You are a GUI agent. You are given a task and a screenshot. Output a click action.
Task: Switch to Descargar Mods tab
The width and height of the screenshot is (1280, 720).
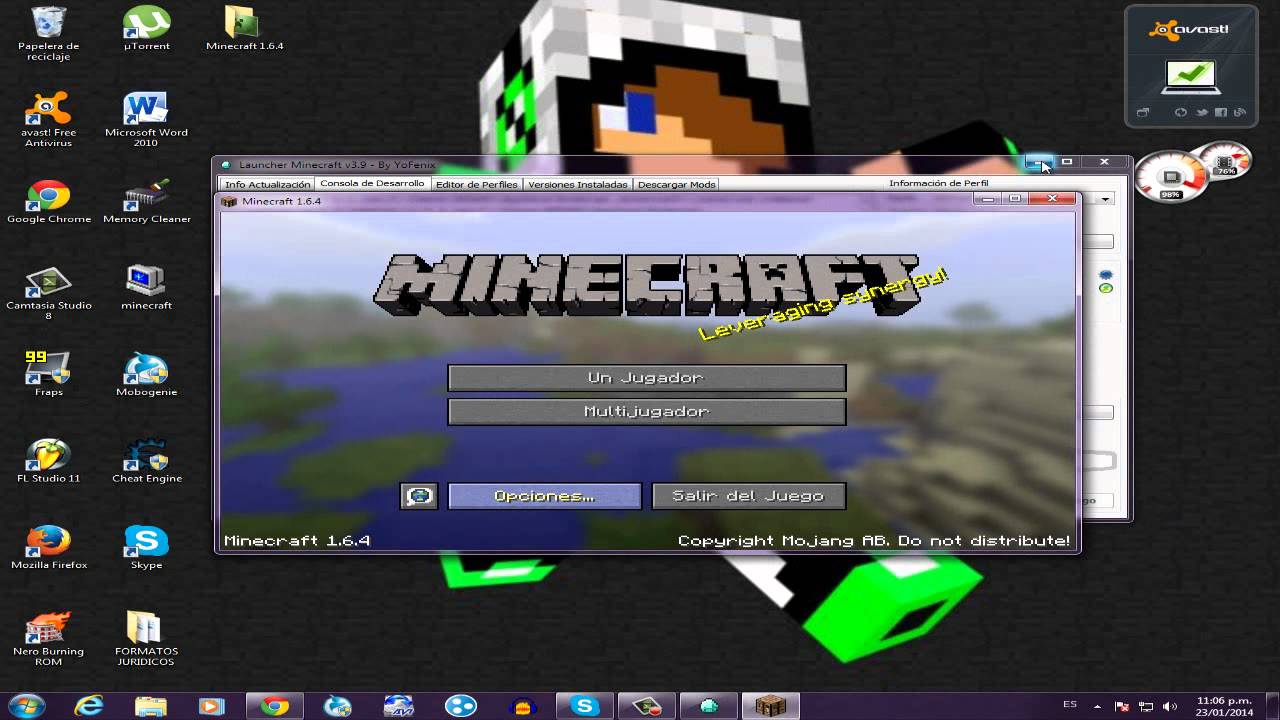[676, 184]
